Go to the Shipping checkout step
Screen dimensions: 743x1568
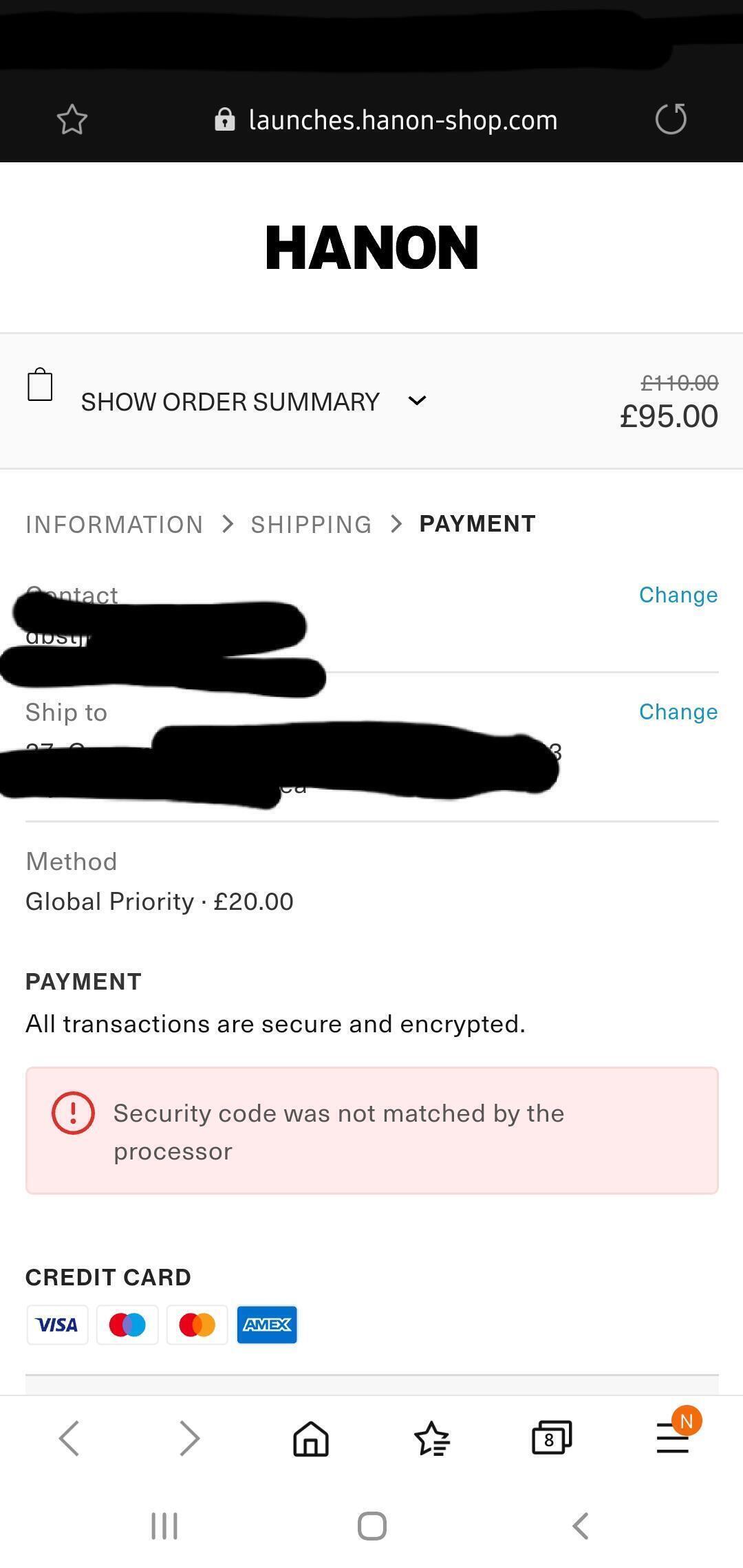pyautogui.click(x=311, y=525)
